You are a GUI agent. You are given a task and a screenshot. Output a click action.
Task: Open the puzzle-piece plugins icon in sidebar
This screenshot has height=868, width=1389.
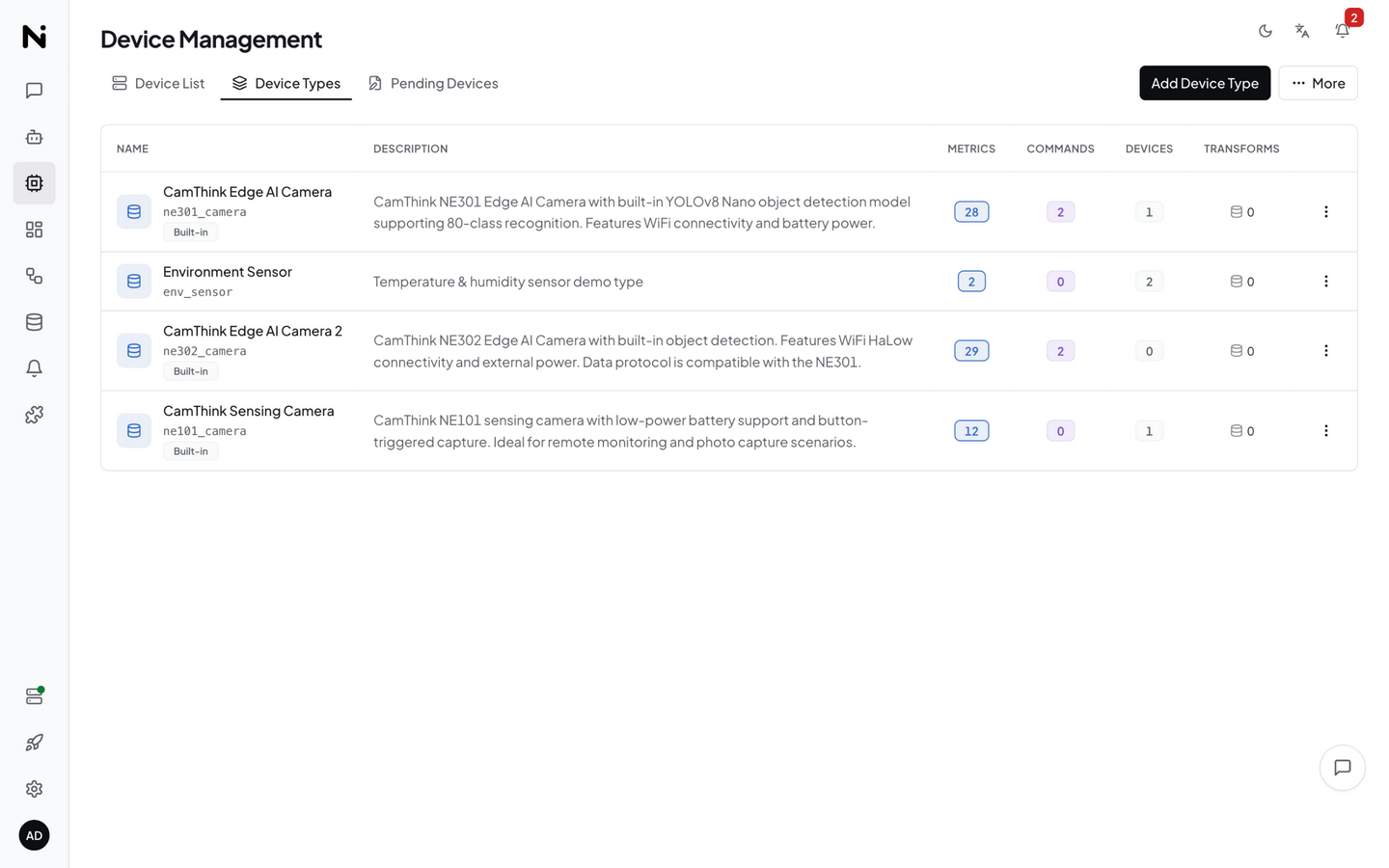tap(34, 415)
